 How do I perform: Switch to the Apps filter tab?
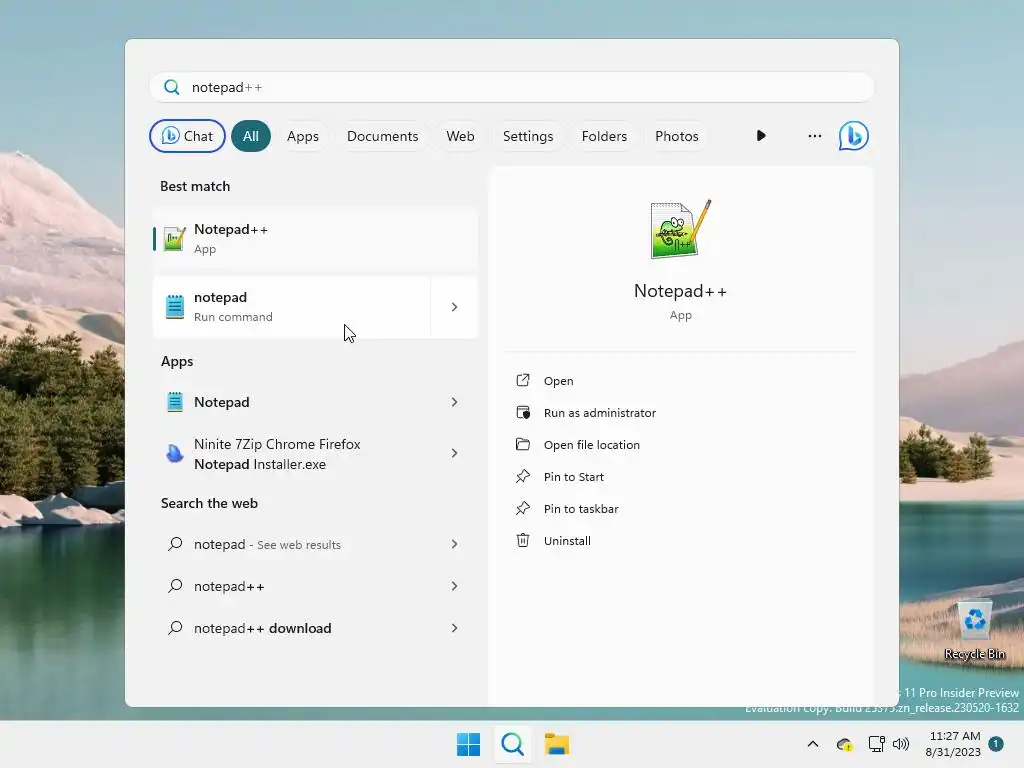click(x=302, y=136)
